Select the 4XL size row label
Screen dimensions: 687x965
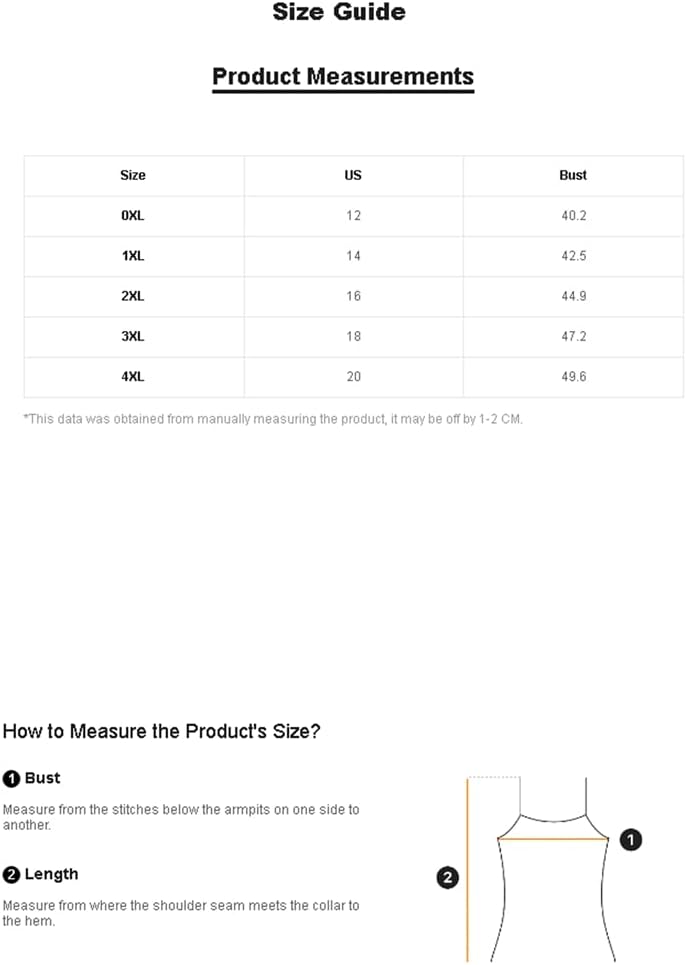133,377
